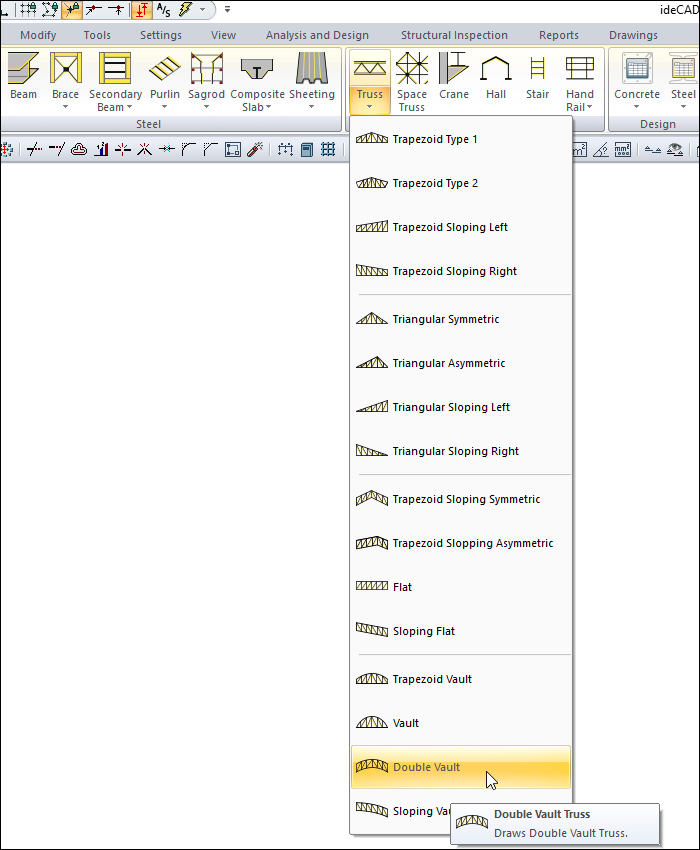The height and width of the screenshot is (850, 700).
Task: Open the Tools ribbon tab
Action: click(x=97, y=35)
